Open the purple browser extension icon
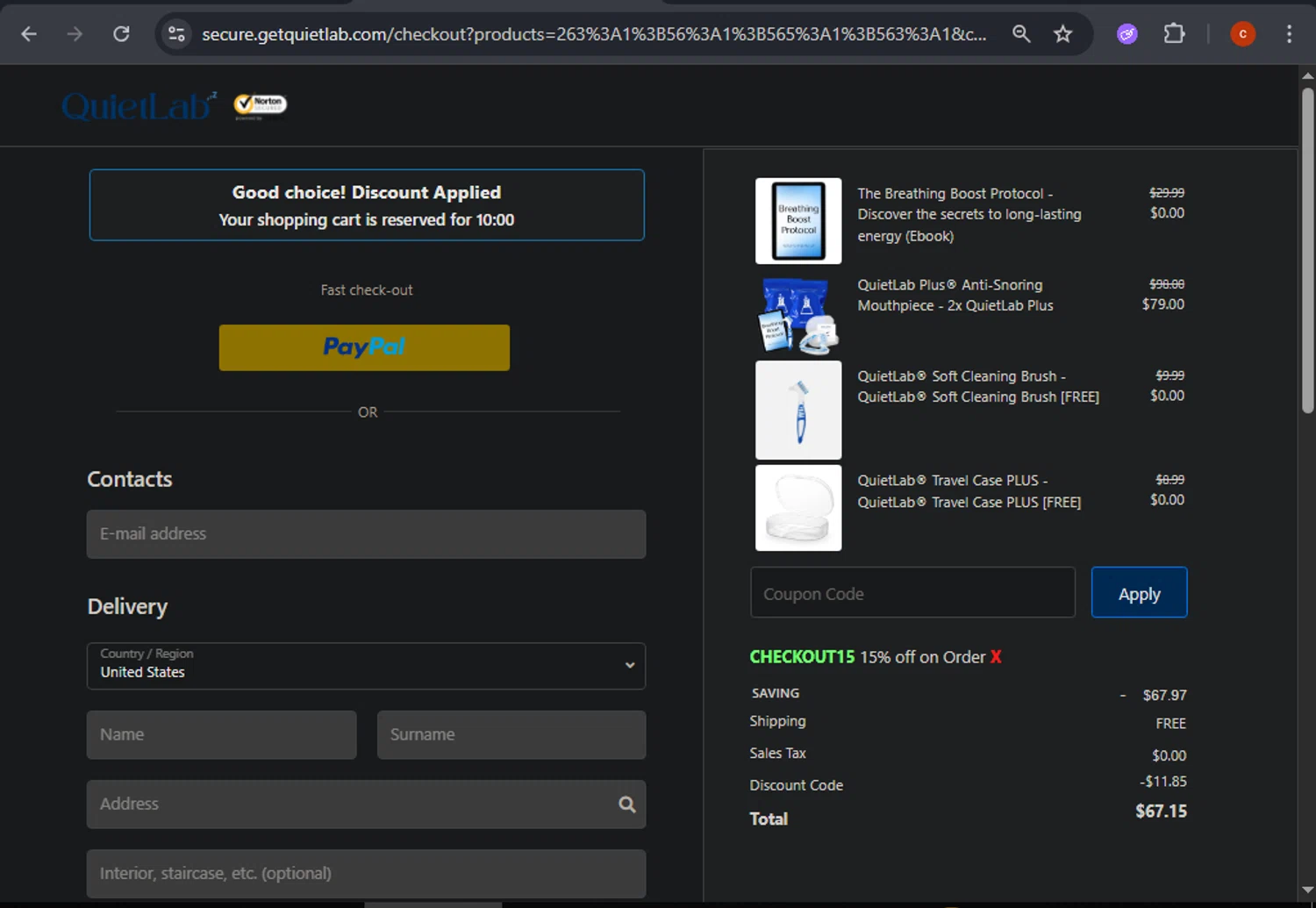 point(1127,34)
